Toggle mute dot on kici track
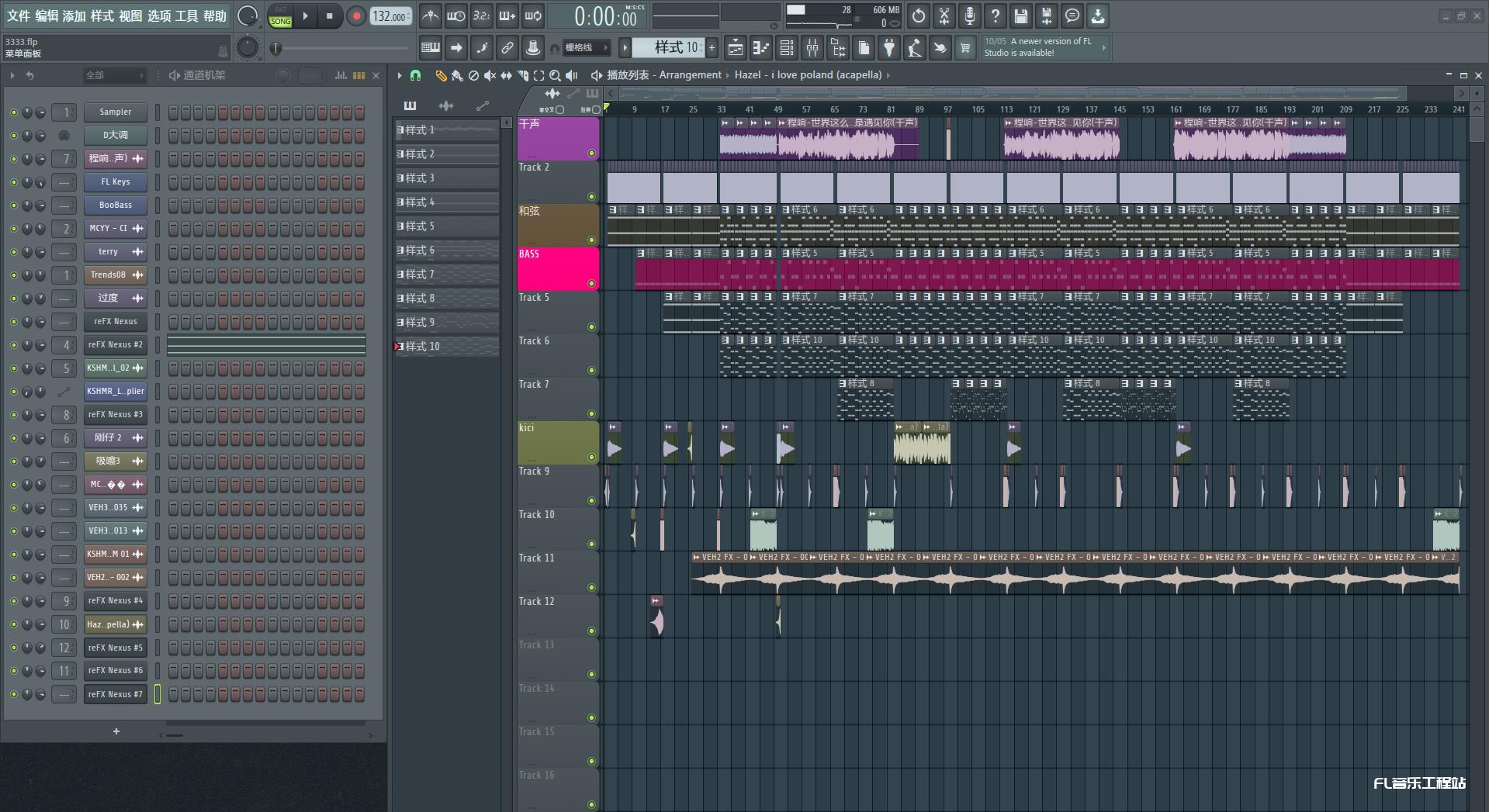The image size is (1489, 812). (591, 458)
